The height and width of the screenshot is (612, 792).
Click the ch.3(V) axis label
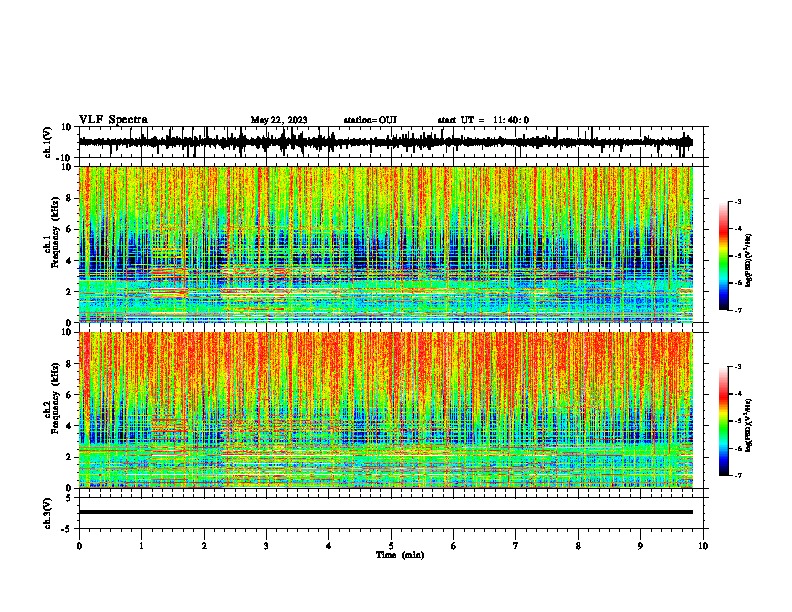(48, 513)
